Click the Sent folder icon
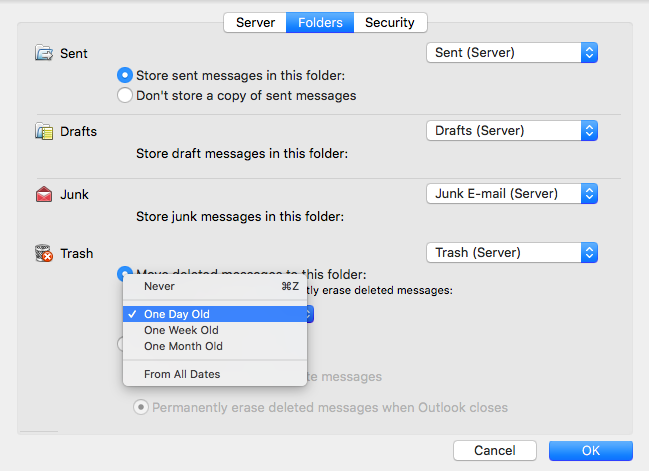Viewport: 649px width, 471px height. coord(43,52)
